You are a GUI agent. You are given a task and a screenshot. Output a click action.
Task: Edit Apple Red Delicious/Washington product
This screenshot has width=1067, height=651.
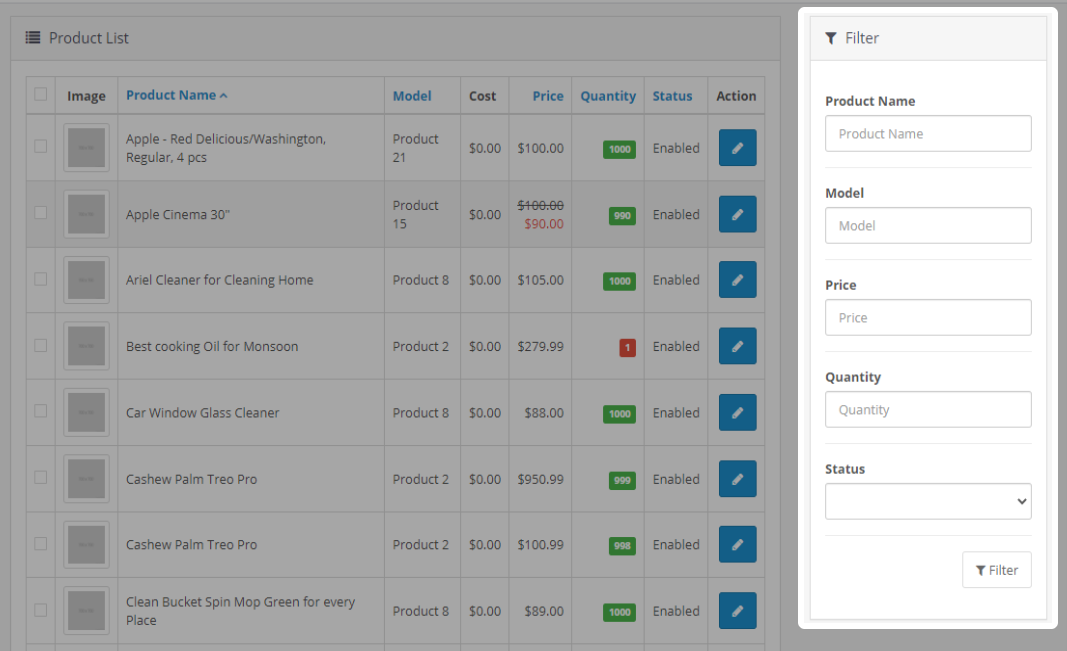coord(737,148)
